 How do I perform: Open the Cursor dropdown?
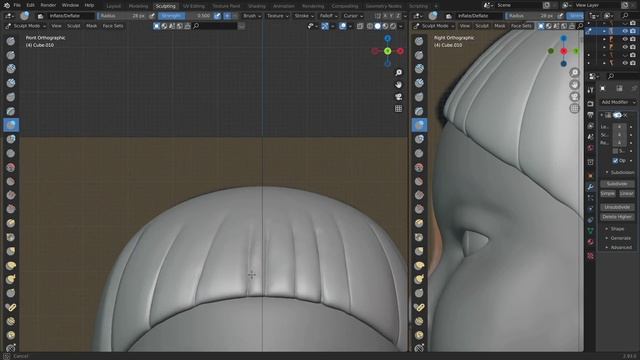point(353,16)
